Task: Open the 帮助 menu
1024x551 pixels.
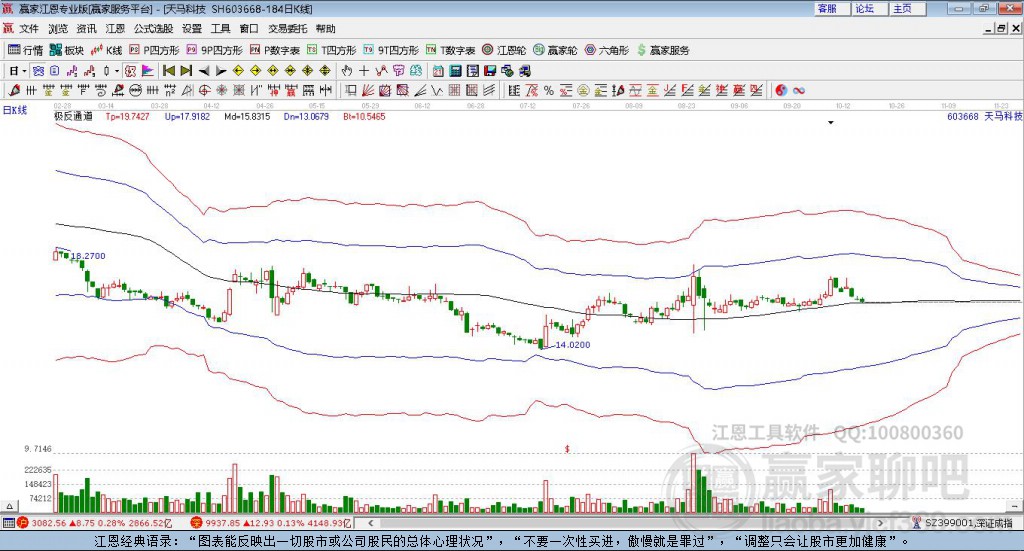Action: (x=325, y=29)
